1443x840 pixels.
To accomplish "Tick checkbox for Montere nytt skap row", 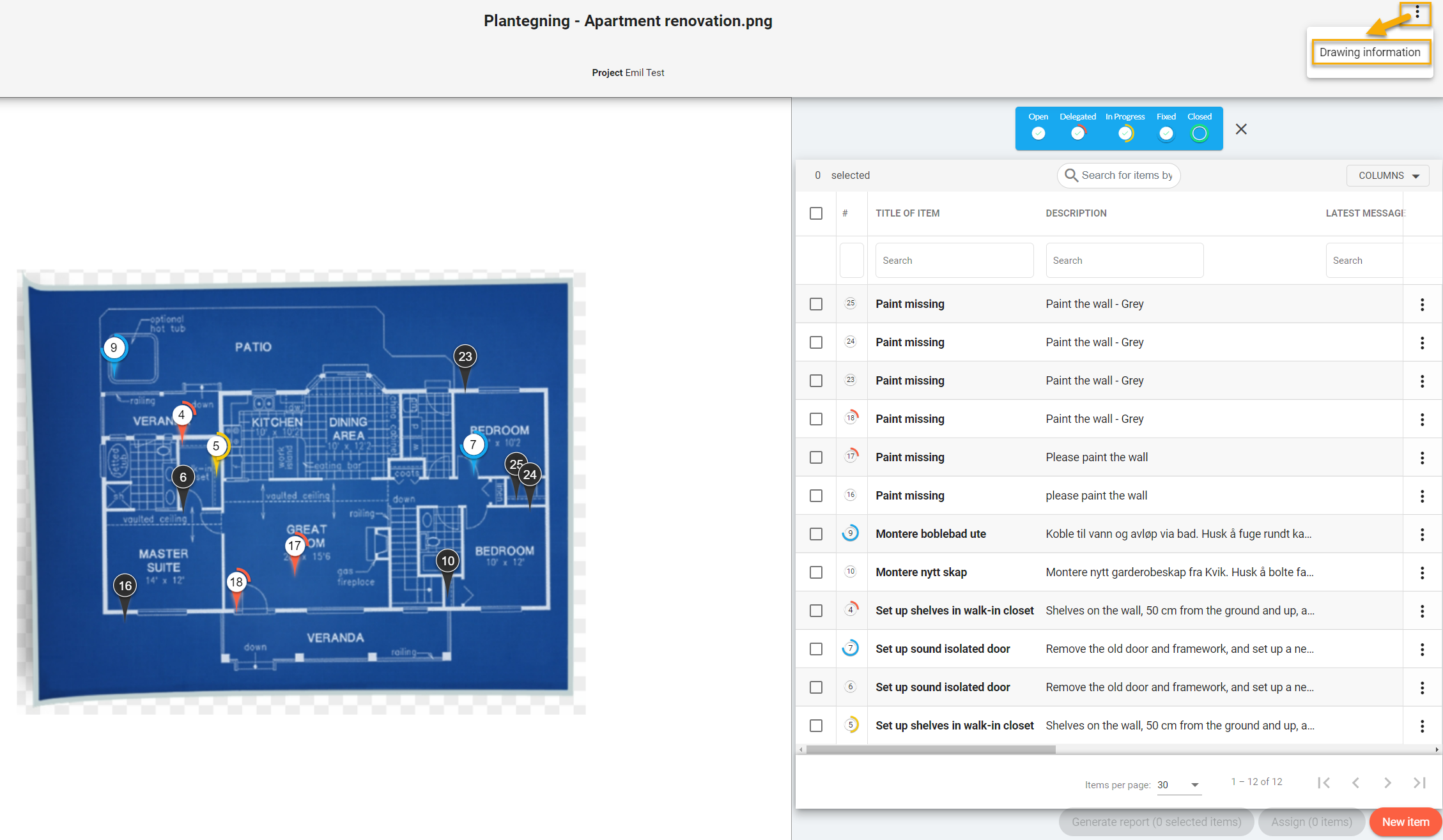I will (x=816, y=572).
